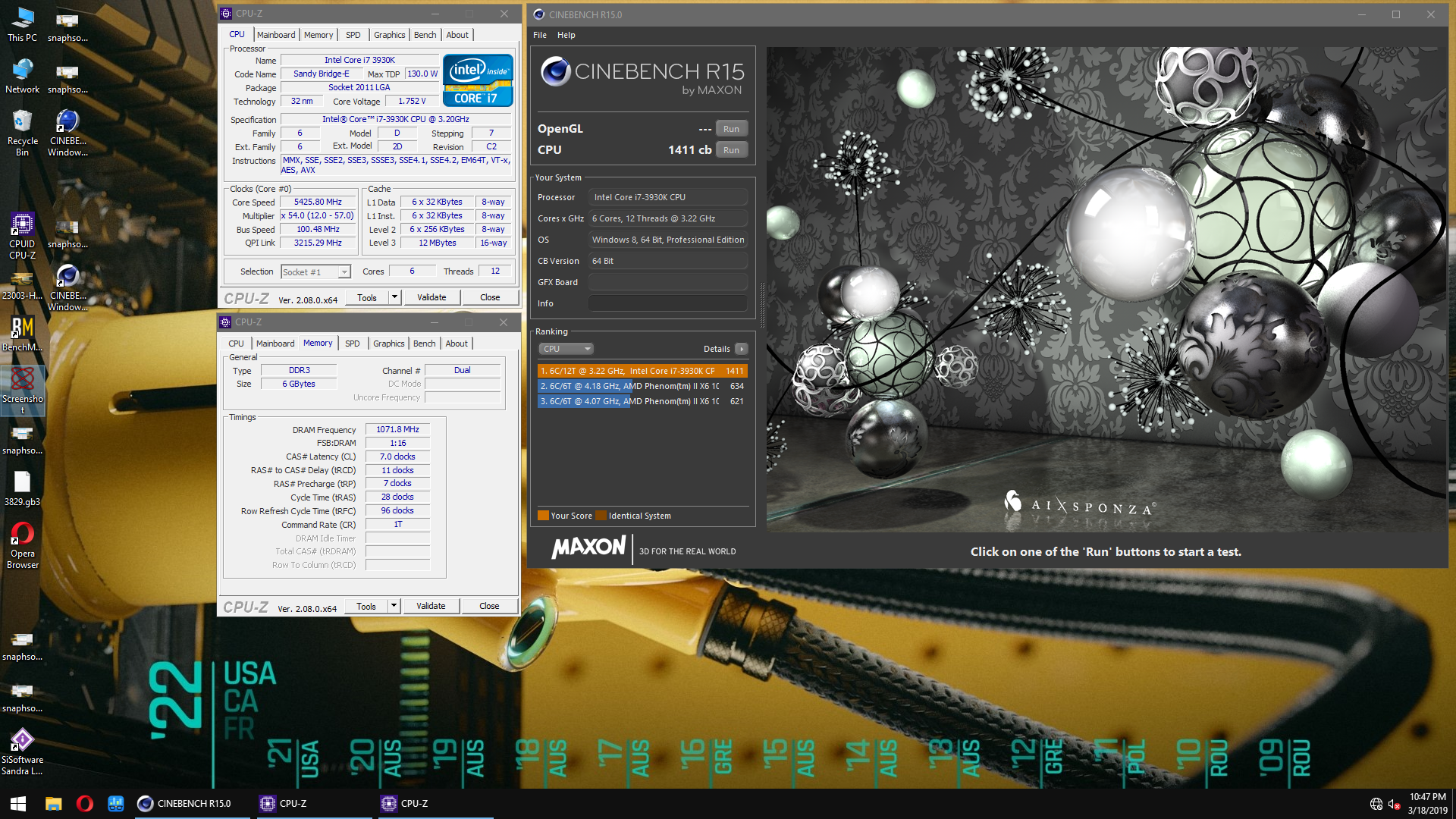1456x819 pixels.
Task: Open File Explorer from the taskbar
Action: point(53,803)
